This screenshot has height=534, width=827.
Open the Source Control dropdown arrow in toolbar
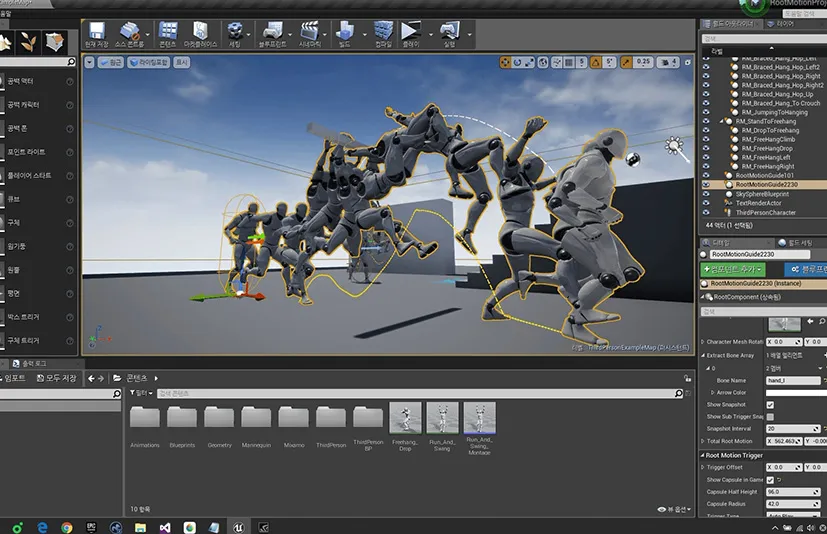click(x=148, y=35)
